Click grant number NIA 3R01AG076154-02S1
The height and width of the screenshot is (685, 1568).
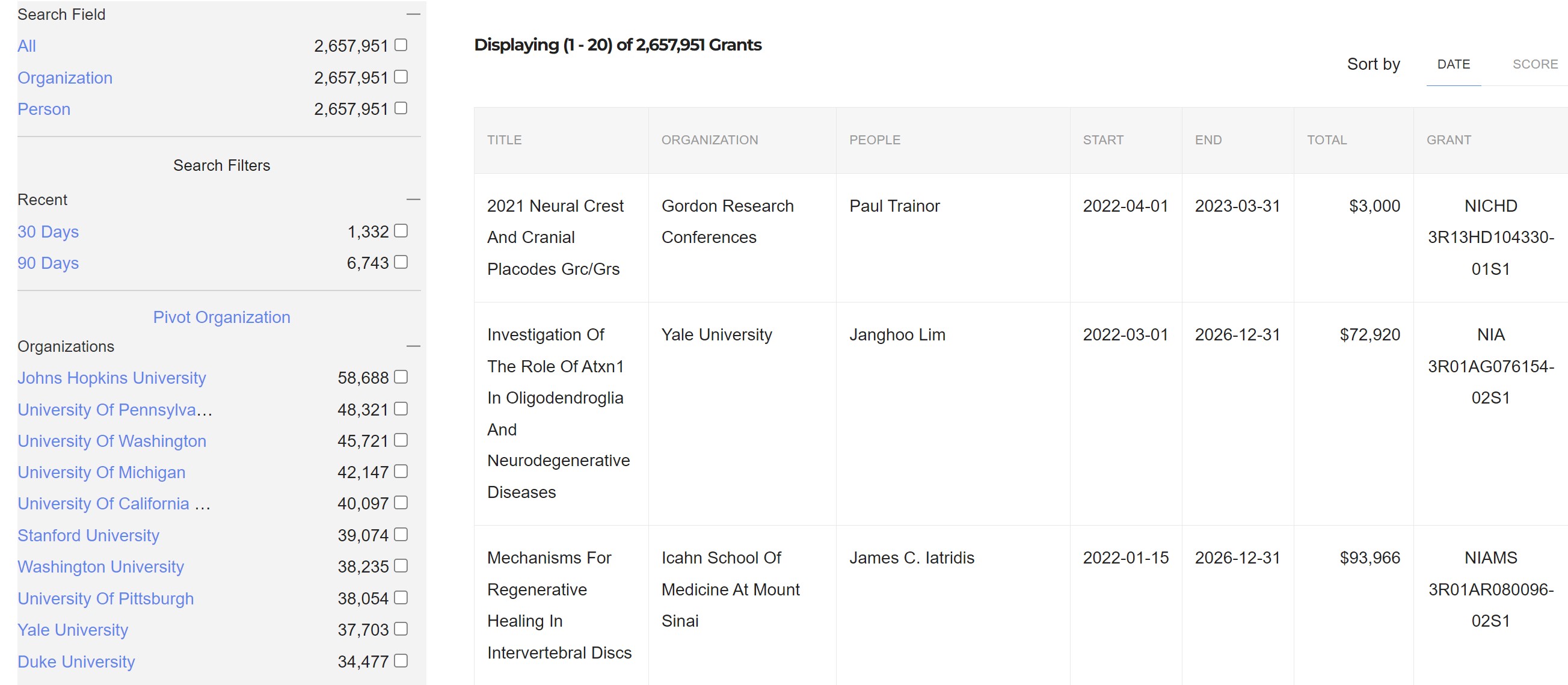point(1490,366)
